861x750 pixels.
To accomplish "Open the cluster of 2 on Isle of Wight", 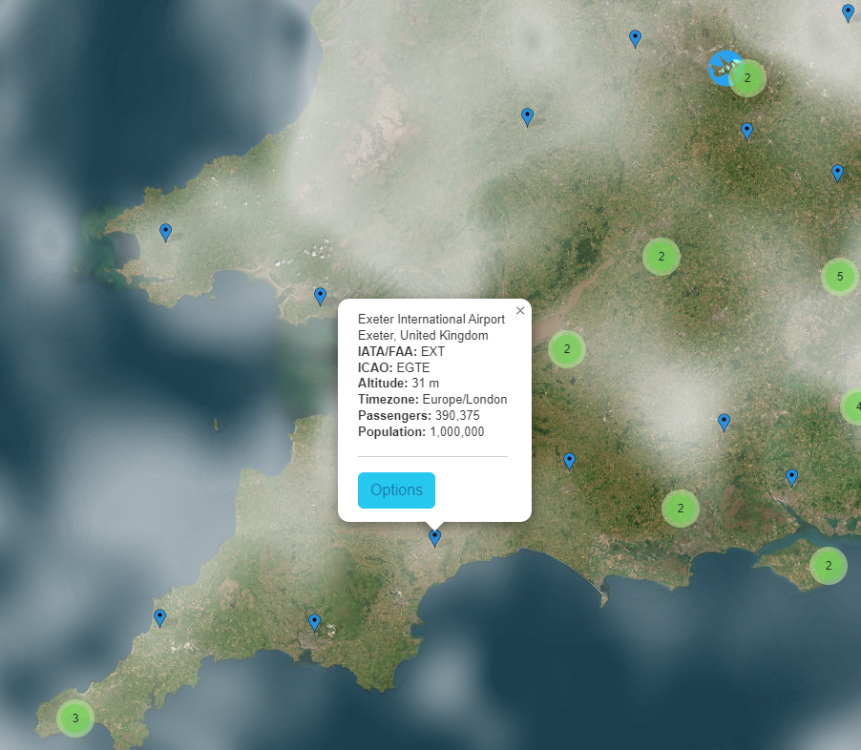I will pos(827,566).
